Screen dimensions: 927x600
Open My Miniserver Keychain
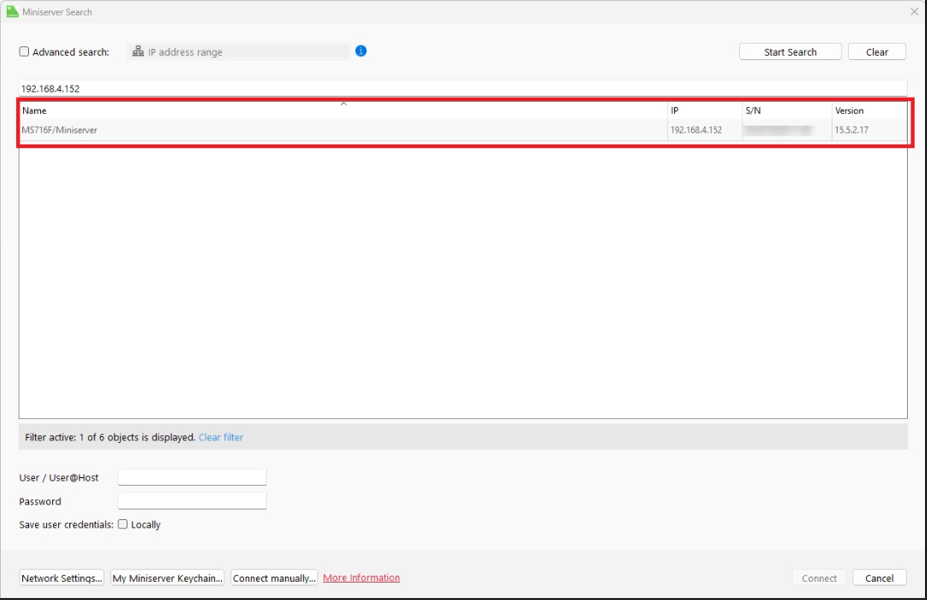167,578
